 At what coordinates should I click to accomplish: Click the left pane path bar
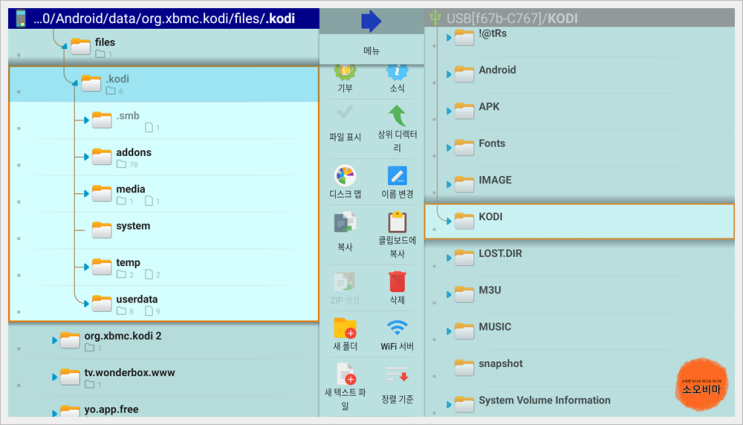click(163, 18)
